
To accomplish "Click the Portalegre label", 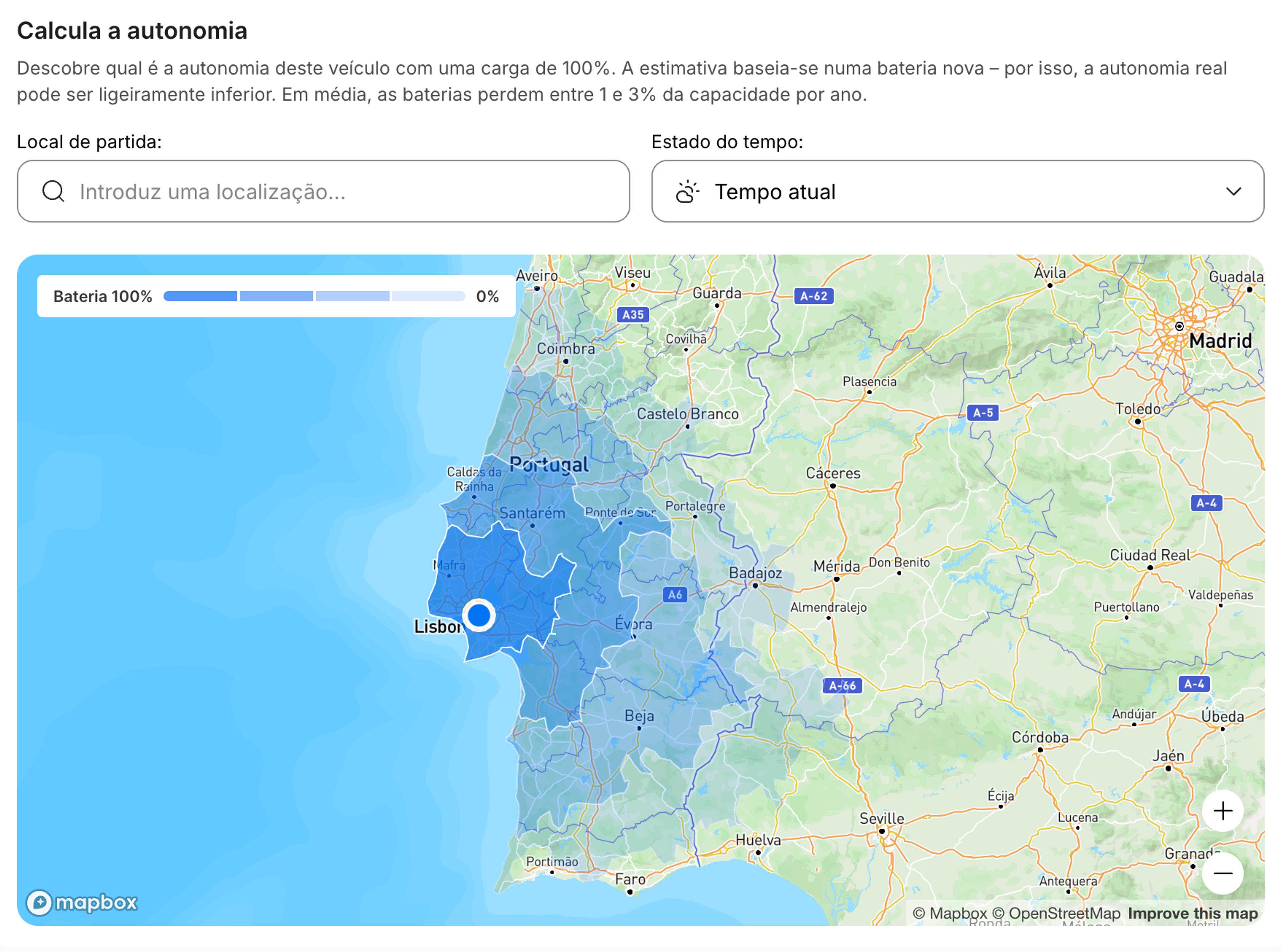I will tap(695, 506).
